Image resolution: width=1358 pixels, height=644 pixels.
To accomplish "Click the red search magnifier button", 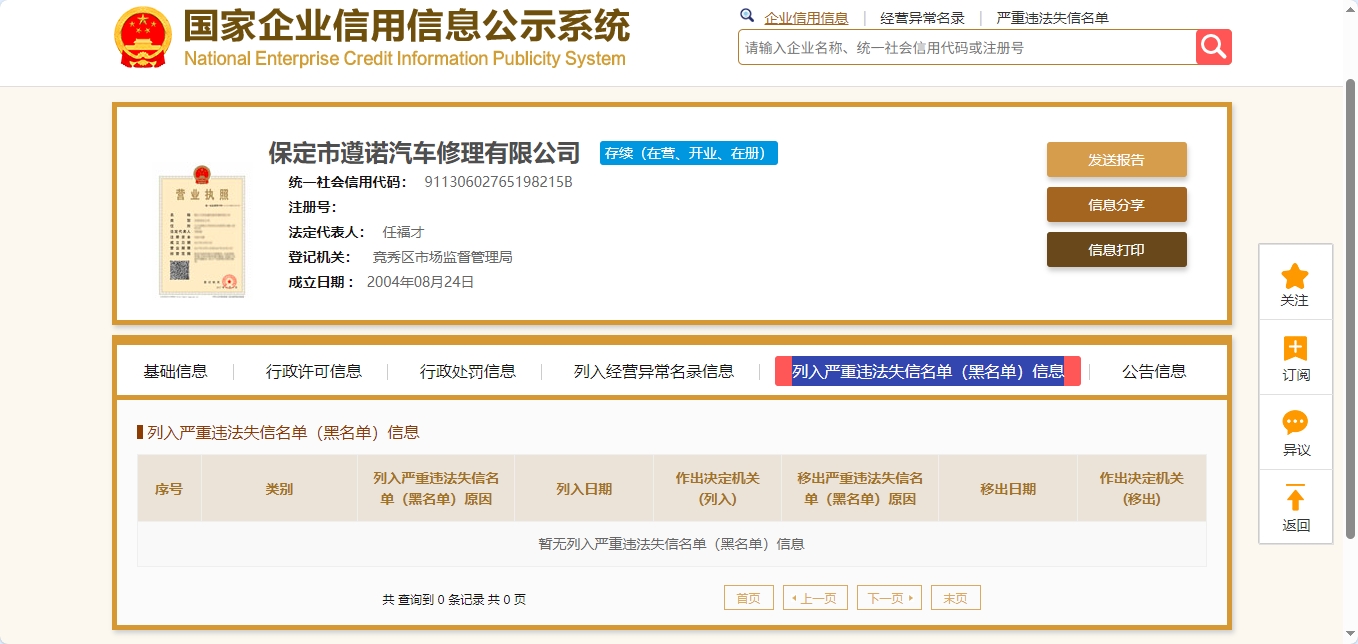I will [x=1214, y=47].
